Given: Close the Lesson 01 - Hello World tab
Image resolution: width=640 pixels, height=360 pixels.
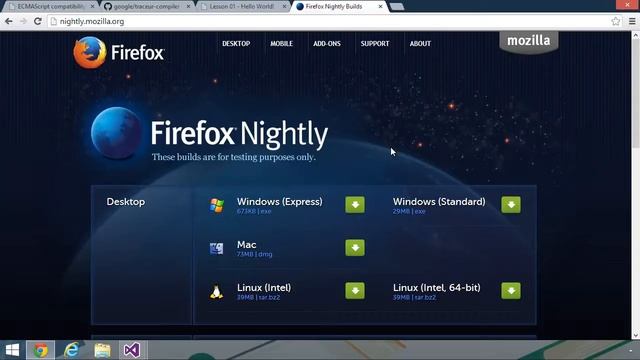Looking at the screenshot, I should pos(284,7).
